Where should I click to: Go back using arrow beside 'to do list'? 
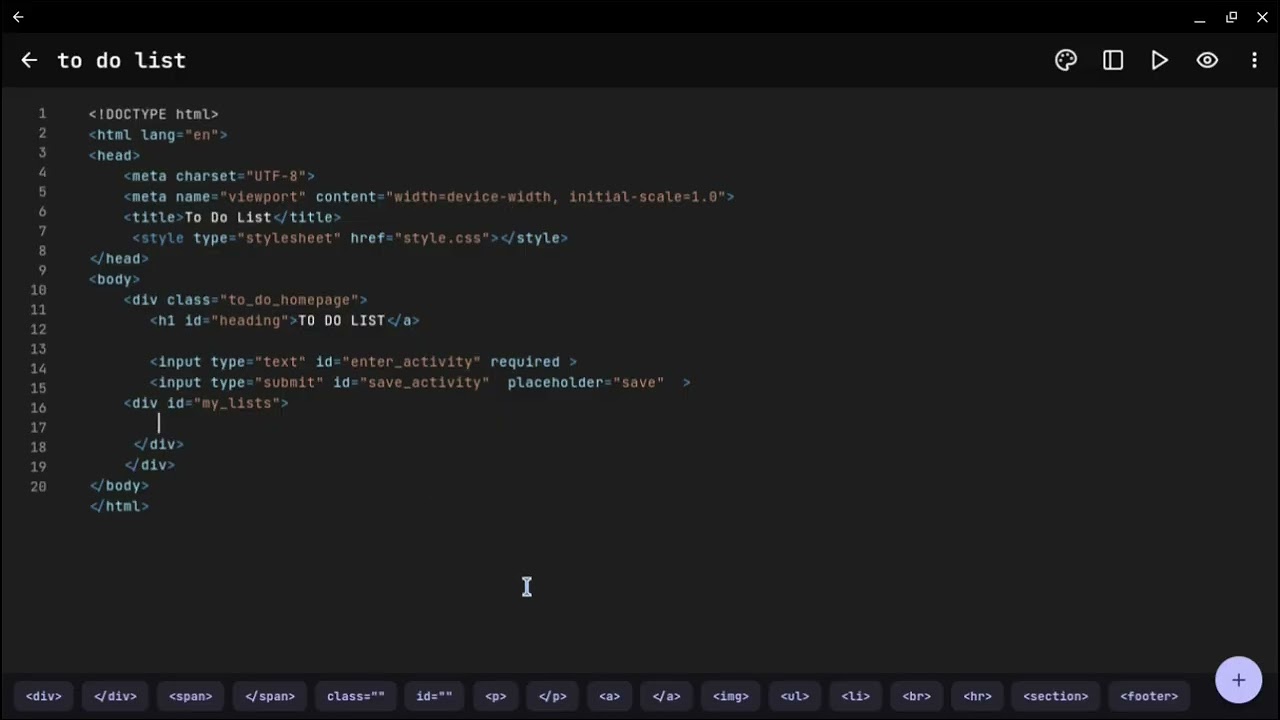[x=29, y=60]
